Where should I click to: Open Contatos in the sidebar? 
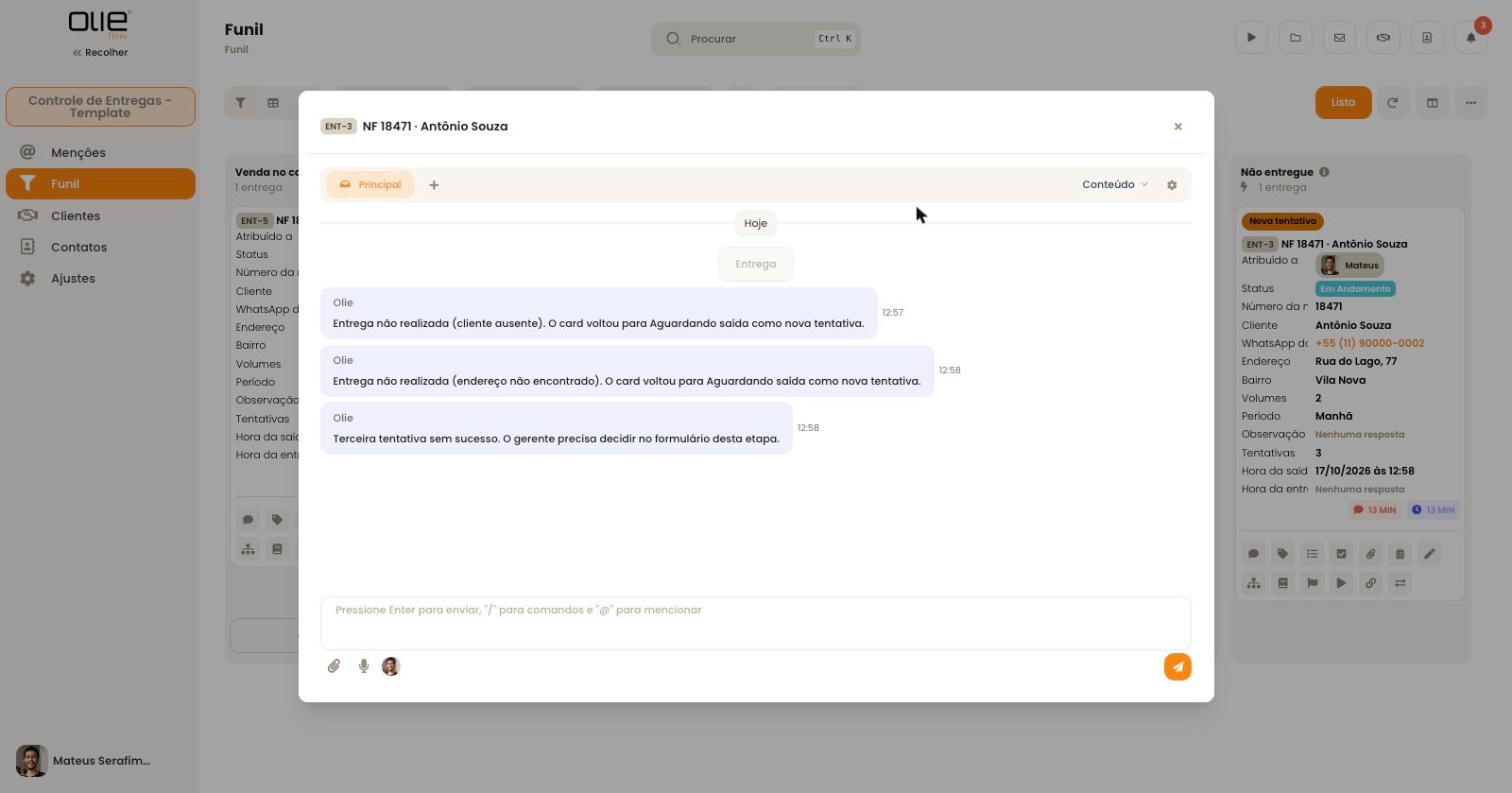tap(100, 247)
